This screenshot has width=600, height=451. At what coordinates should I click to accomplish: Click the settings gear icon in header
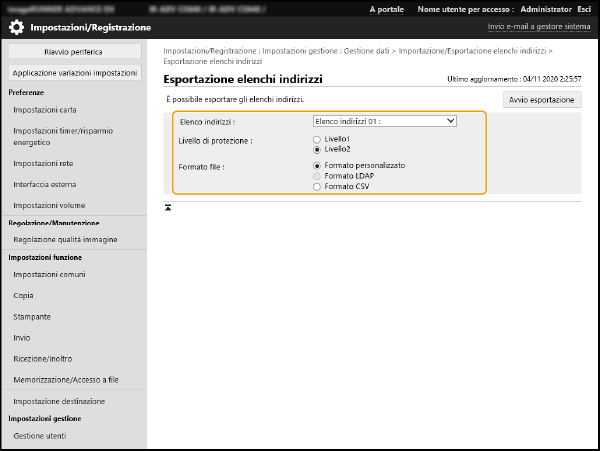point(17,27)
